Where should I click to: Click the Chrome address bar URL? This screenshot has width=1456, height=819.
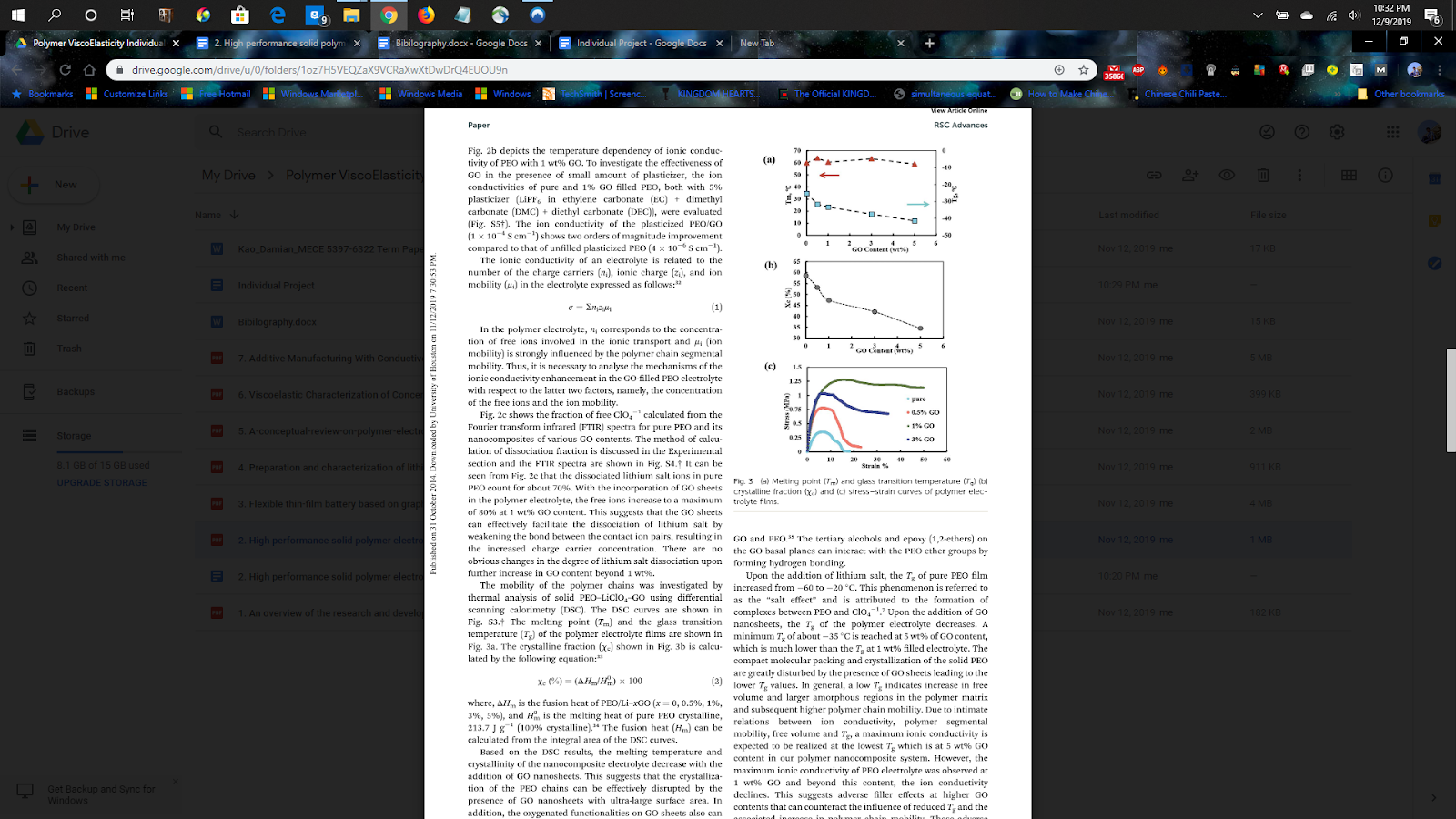click(x=319, y=69)
